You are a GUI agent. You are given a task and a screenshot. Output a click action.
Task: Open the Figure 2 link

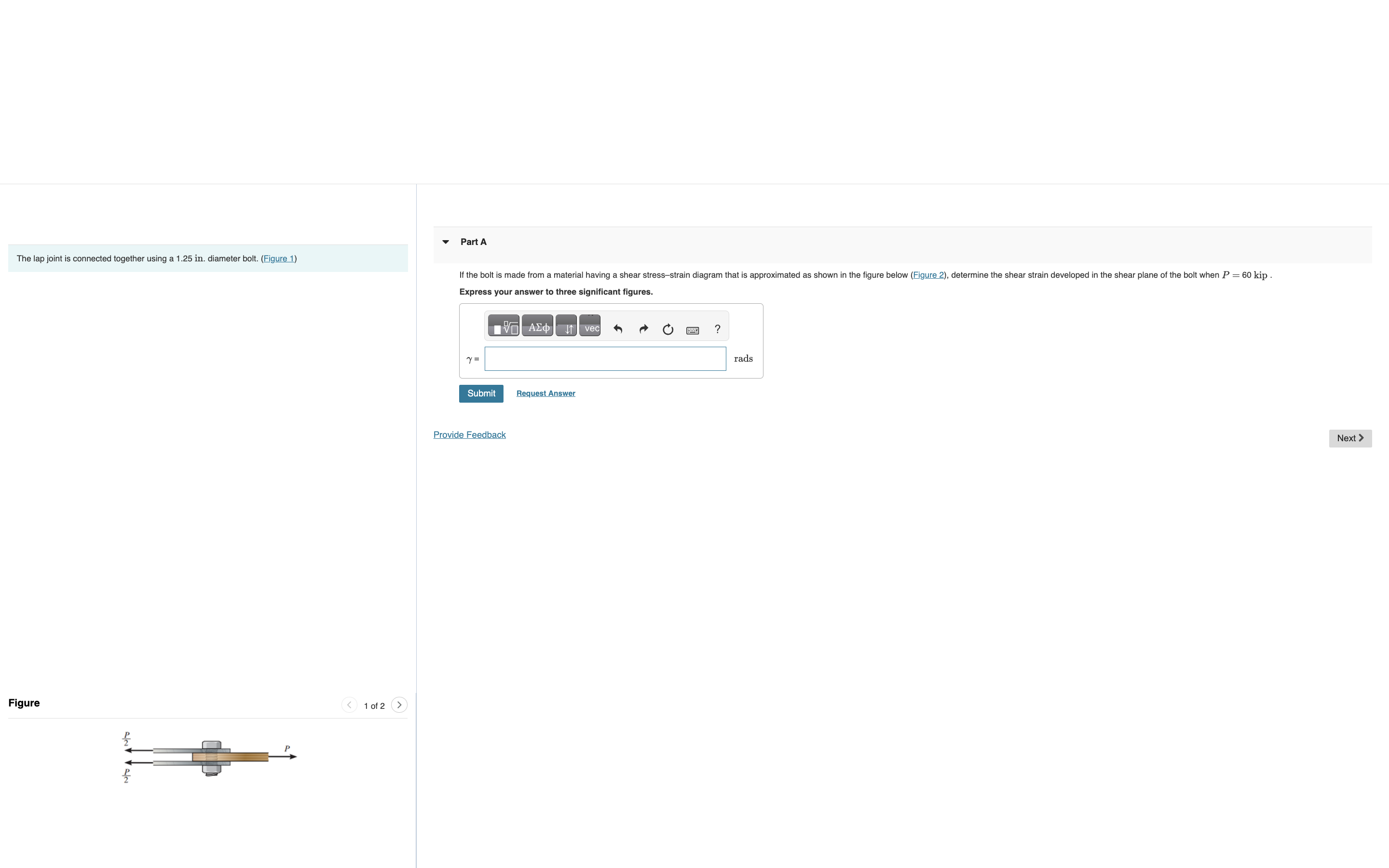pyautogui.click(x=928, y=275)
